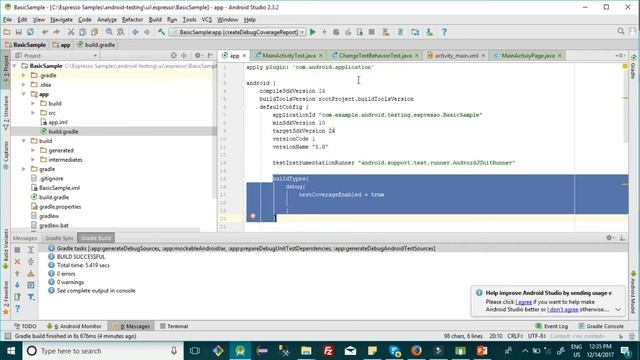
Task: Click the taskbar search box
Action: [103, 351]
